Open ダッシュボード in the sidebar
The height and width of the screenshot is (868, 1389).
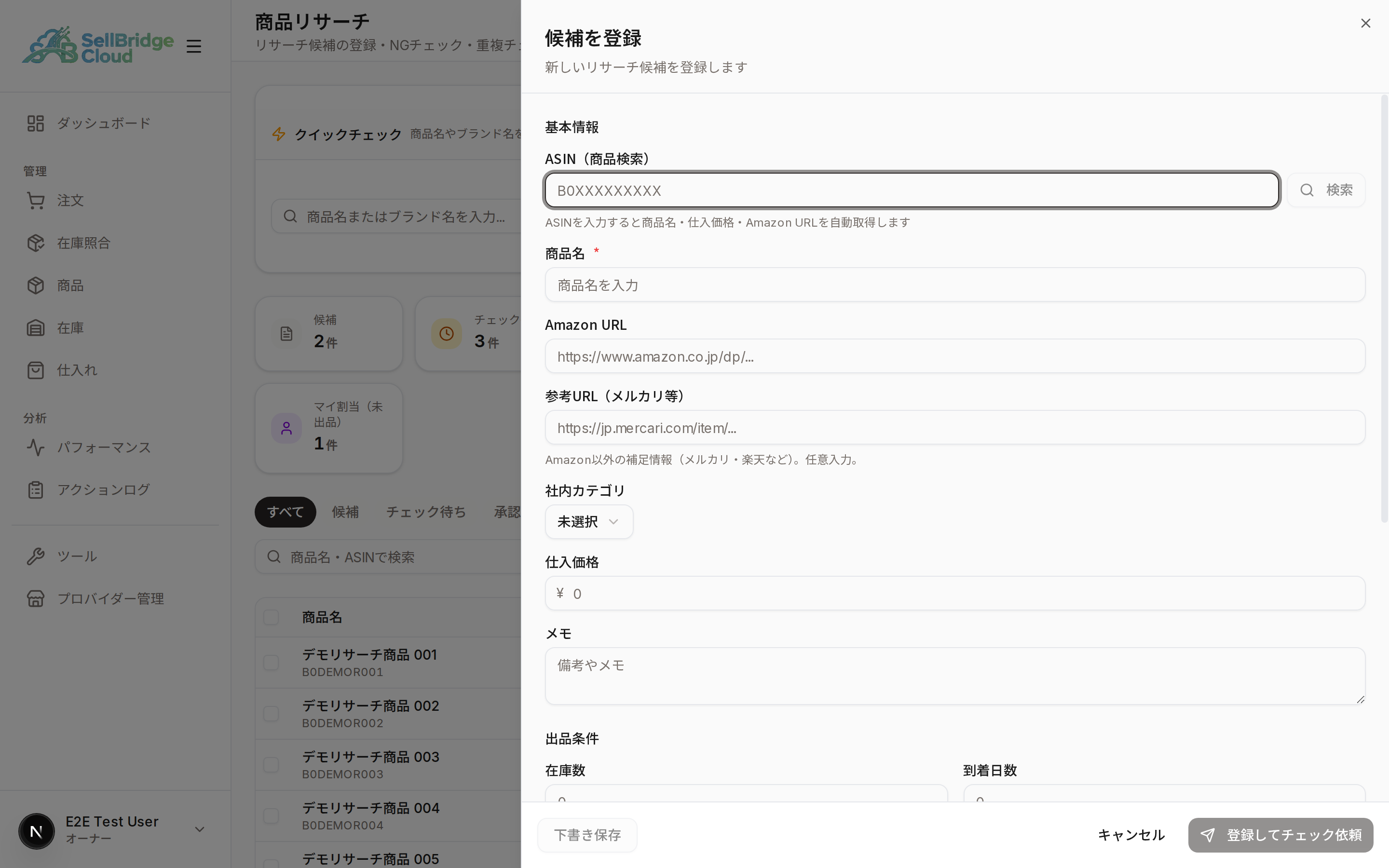(115, 123)
